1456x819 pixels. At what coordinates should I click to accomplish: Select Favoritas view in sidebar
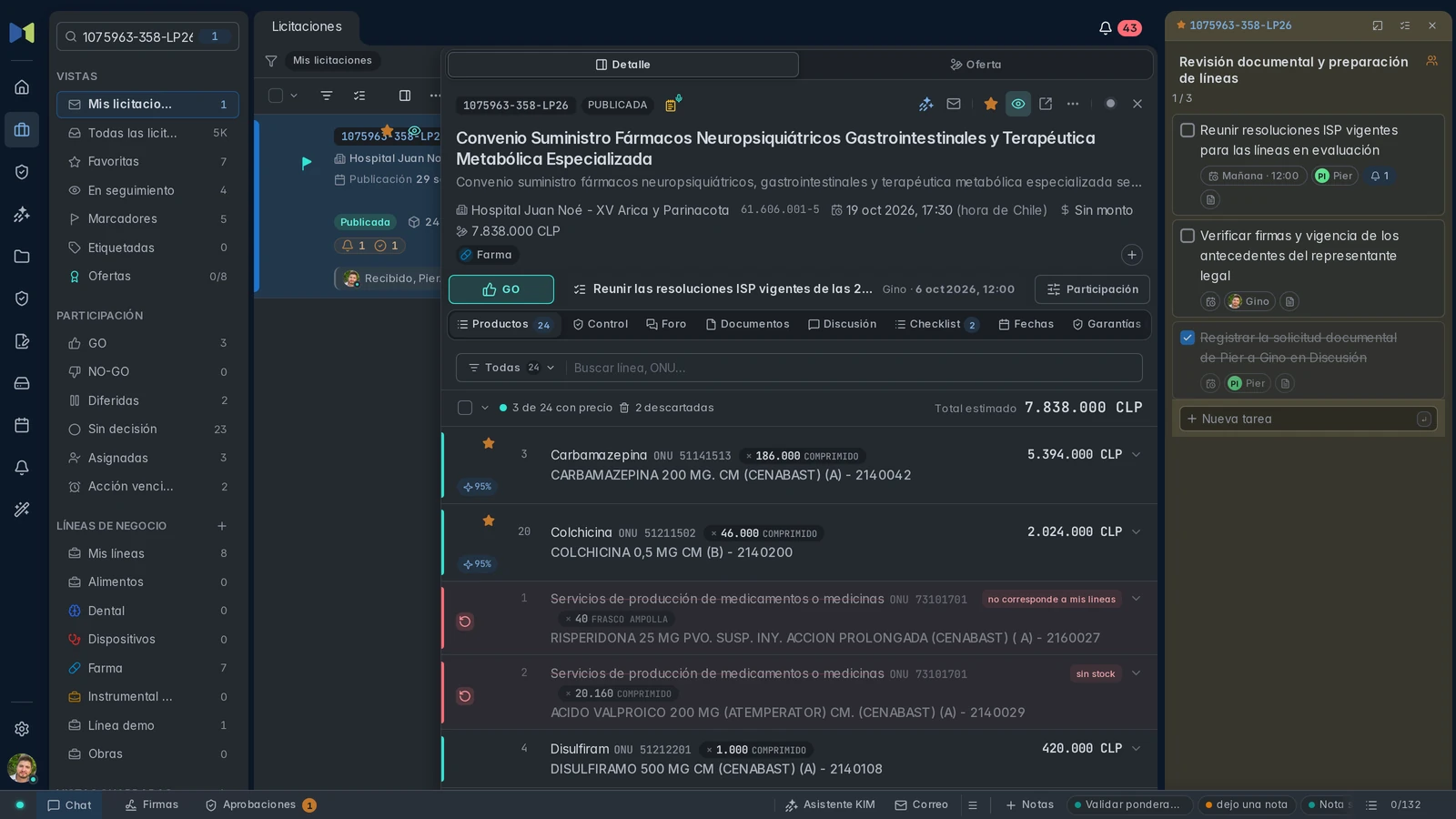tap(147, 161)
